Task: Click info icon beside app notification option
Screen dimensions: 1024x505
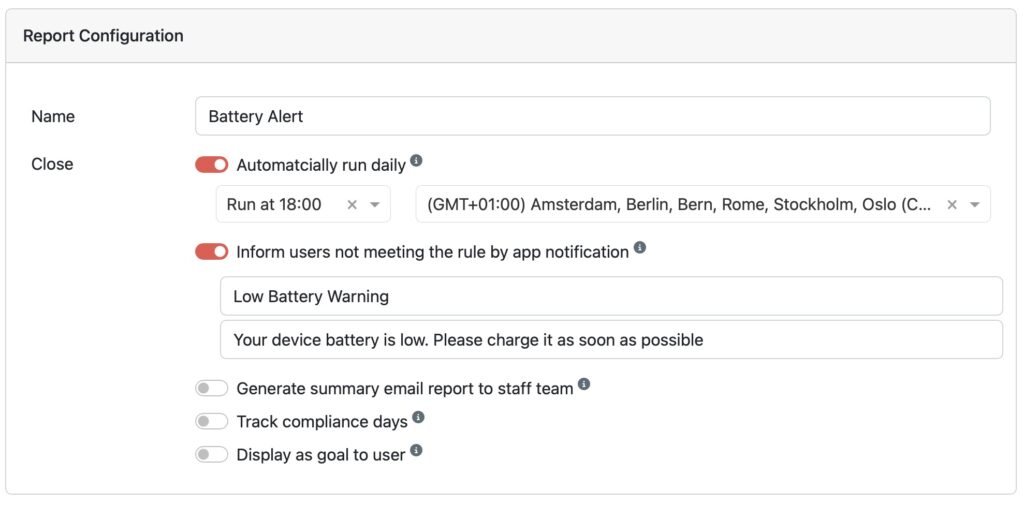Action: (640, 247)
